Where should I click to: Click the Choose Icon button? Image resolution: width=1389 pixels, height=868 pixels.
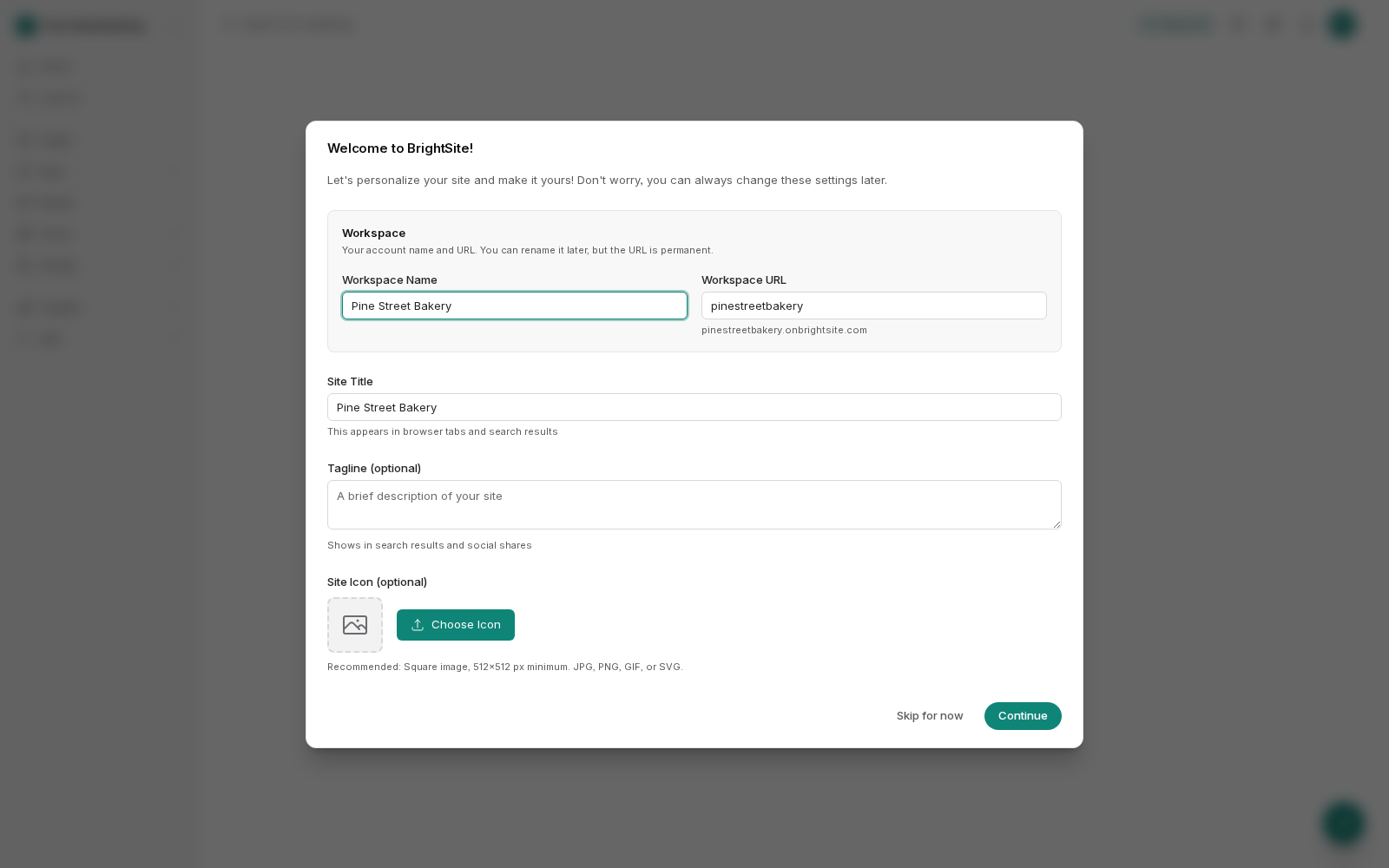456,625
